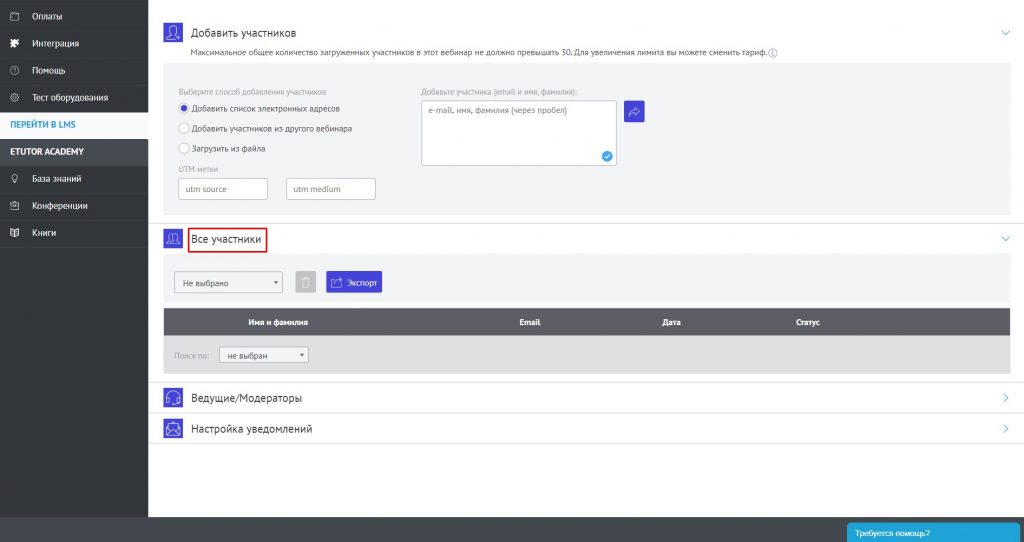The image size is (1024, 542).
Task: Click the 'utm source' input field
Action: pyautogui.click(x=223, y=189)
